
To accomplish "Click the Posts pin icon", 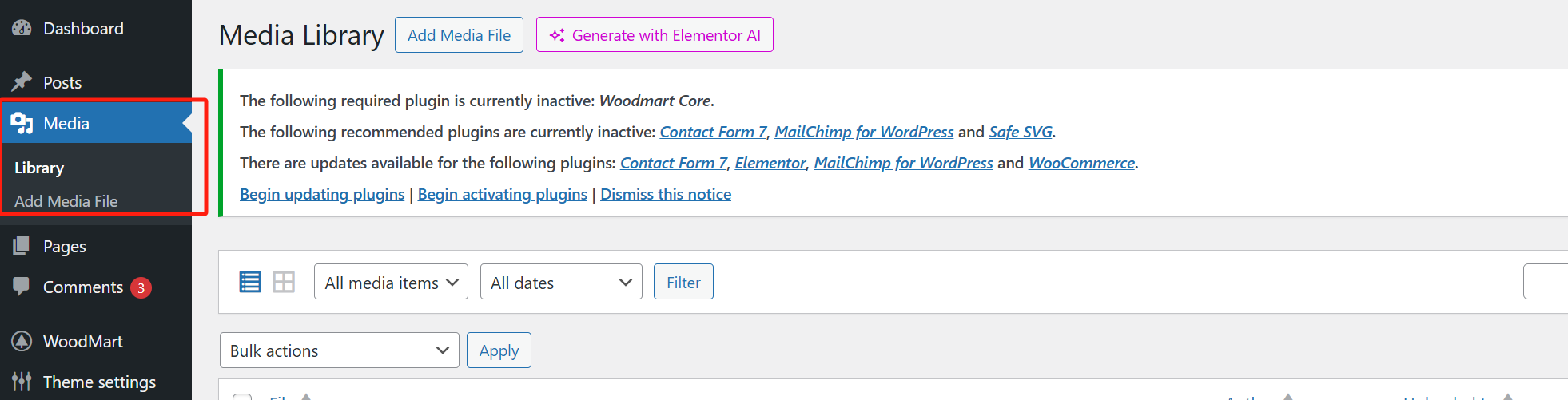I will coord(22,82).
